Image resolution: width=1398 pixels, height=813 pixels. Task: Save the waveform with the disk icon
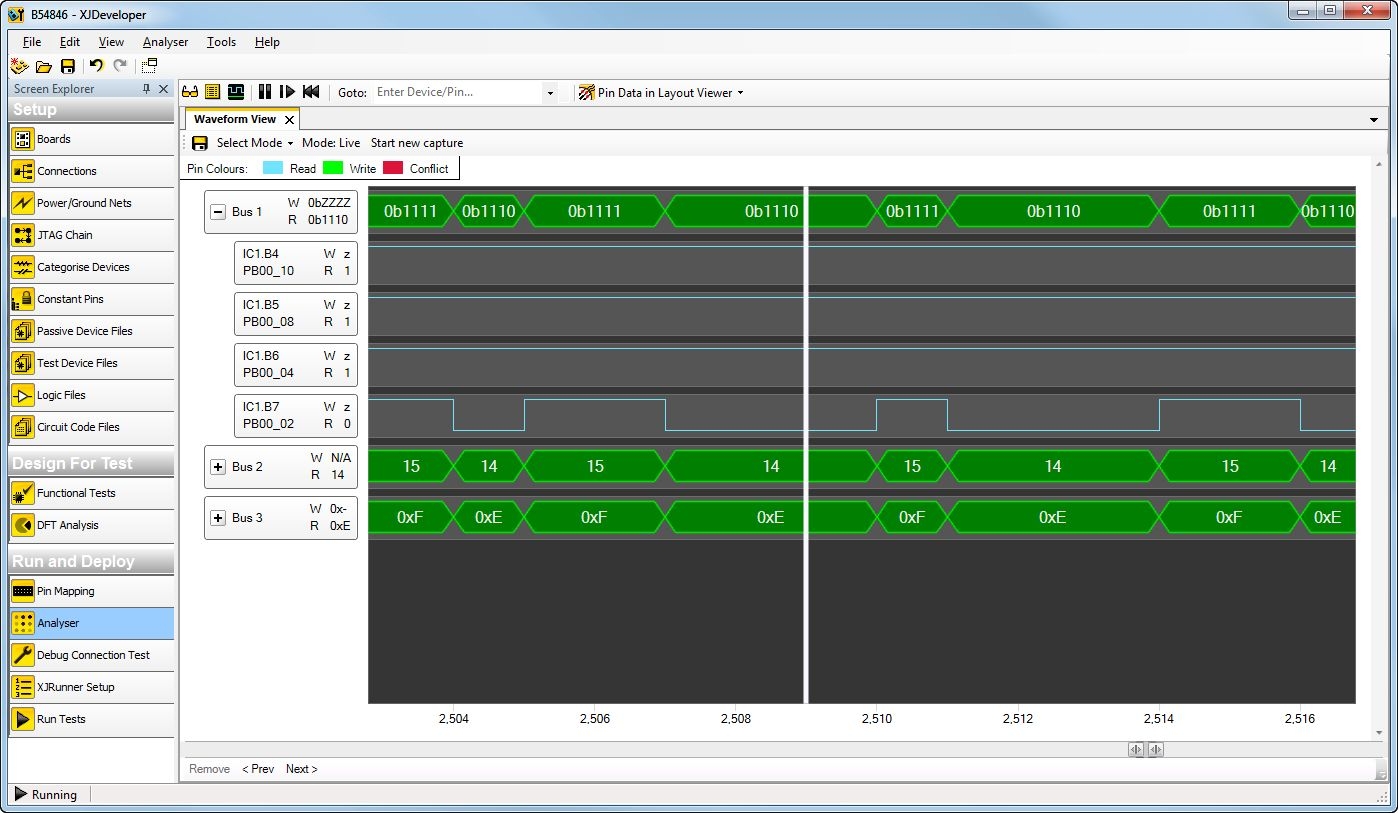(200, 143)
